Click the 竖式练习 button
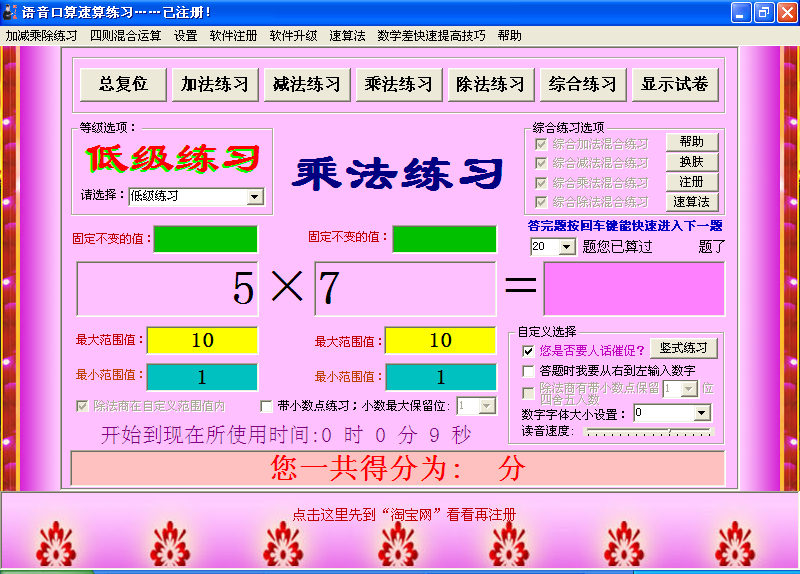Viewport: 800px width, 574px height. click(684, 348)
